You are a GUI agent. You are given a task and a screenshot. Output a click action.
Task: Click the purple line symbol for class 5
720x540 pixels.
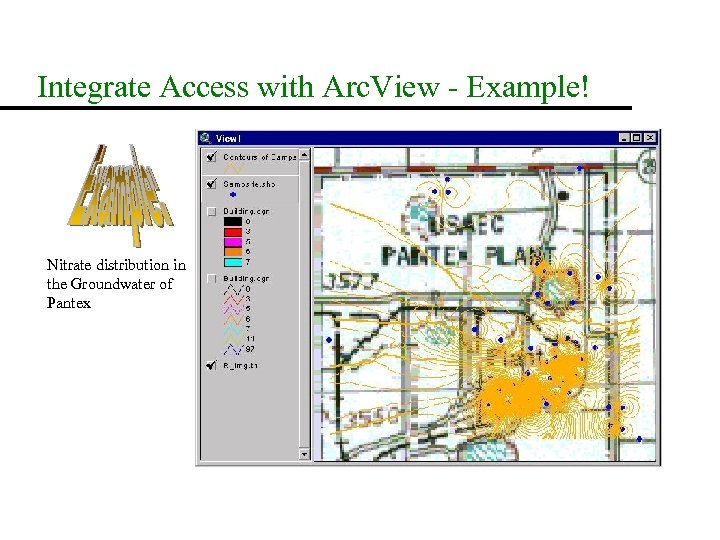point(233,309)
